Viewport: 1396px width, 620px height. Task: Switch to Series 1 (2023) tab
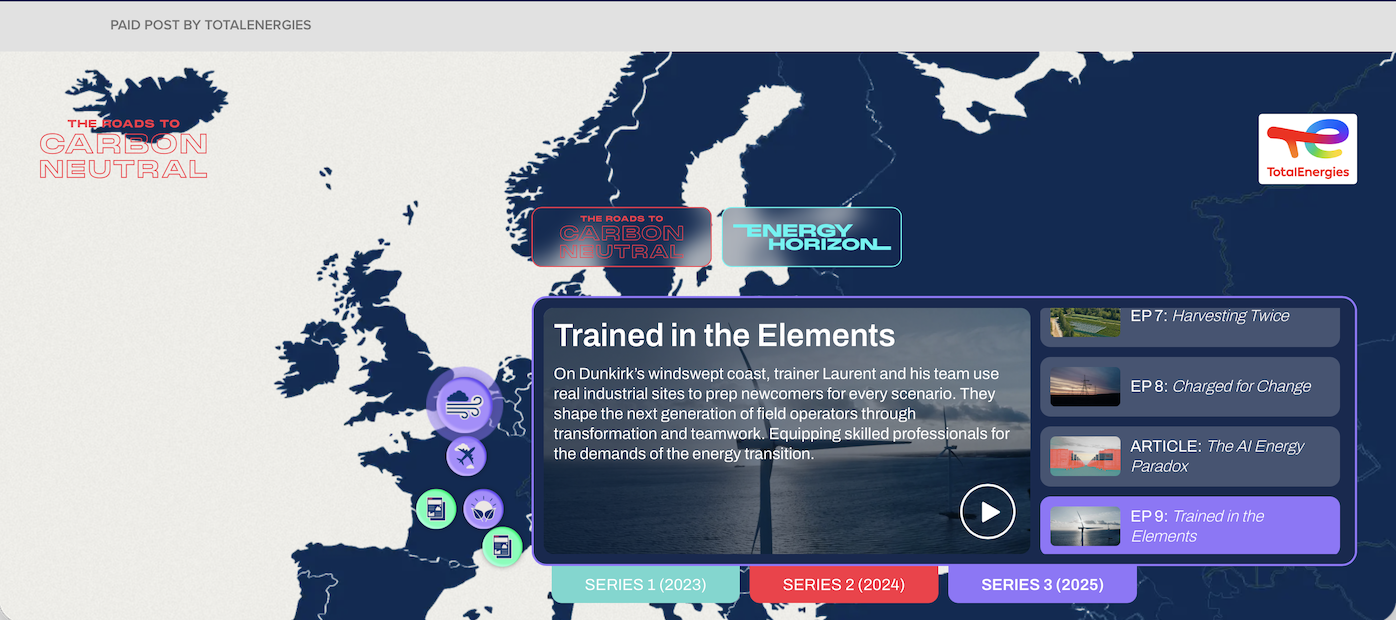click(x=645, y=584)
